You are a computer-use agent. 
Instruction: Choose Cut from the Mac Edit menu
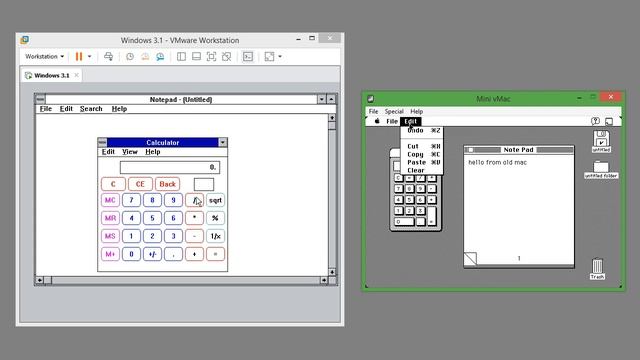coord(422,146)
